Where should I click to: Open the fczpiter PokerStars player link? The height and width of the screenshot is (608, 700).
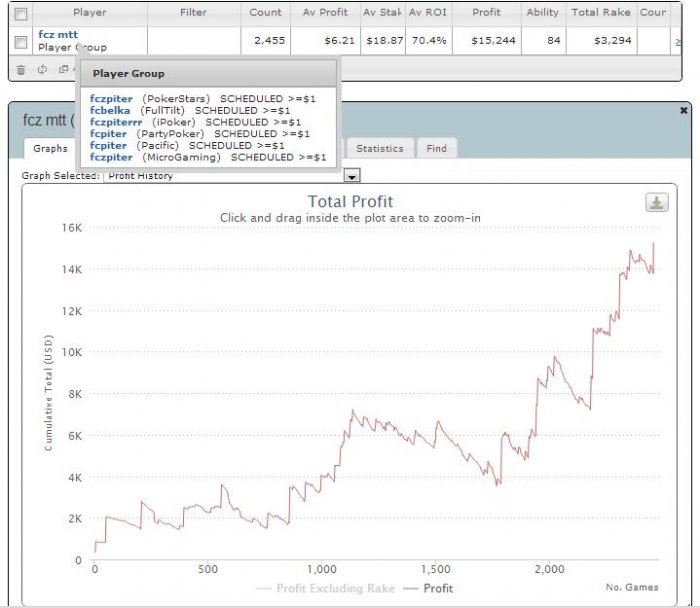(x=111, y=99)
